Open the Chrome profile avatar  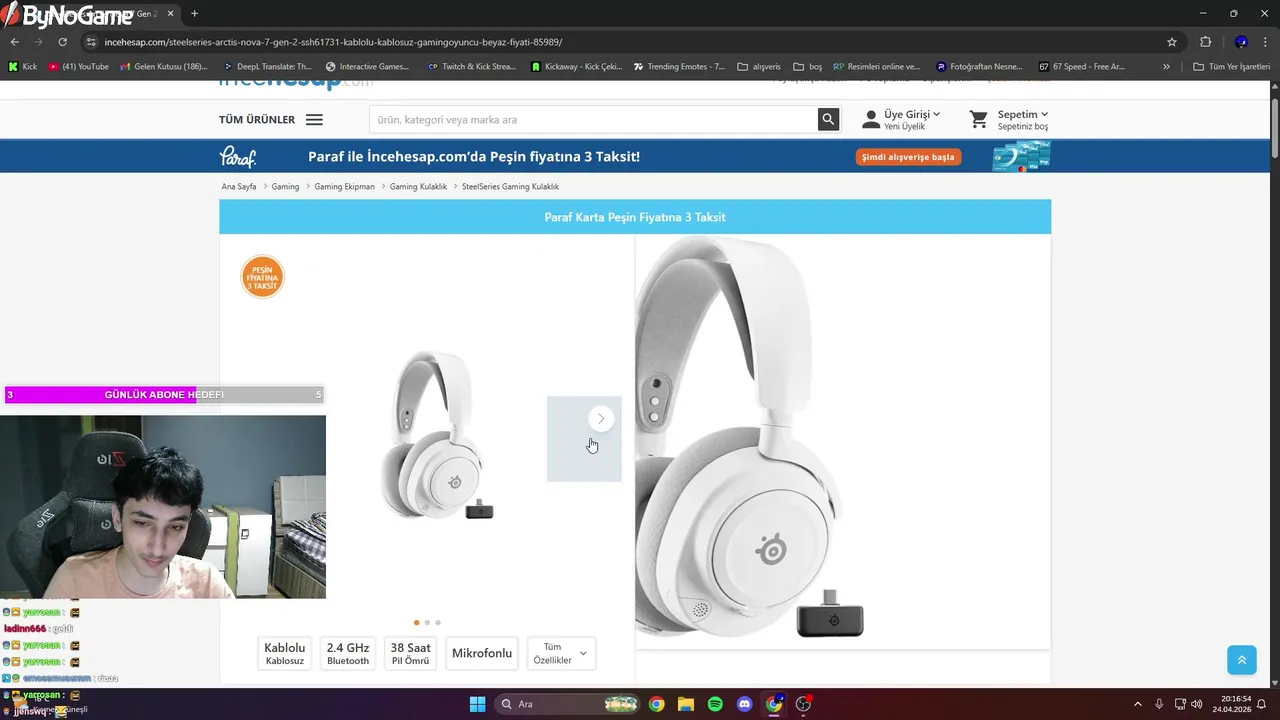tap(1241, 42)
